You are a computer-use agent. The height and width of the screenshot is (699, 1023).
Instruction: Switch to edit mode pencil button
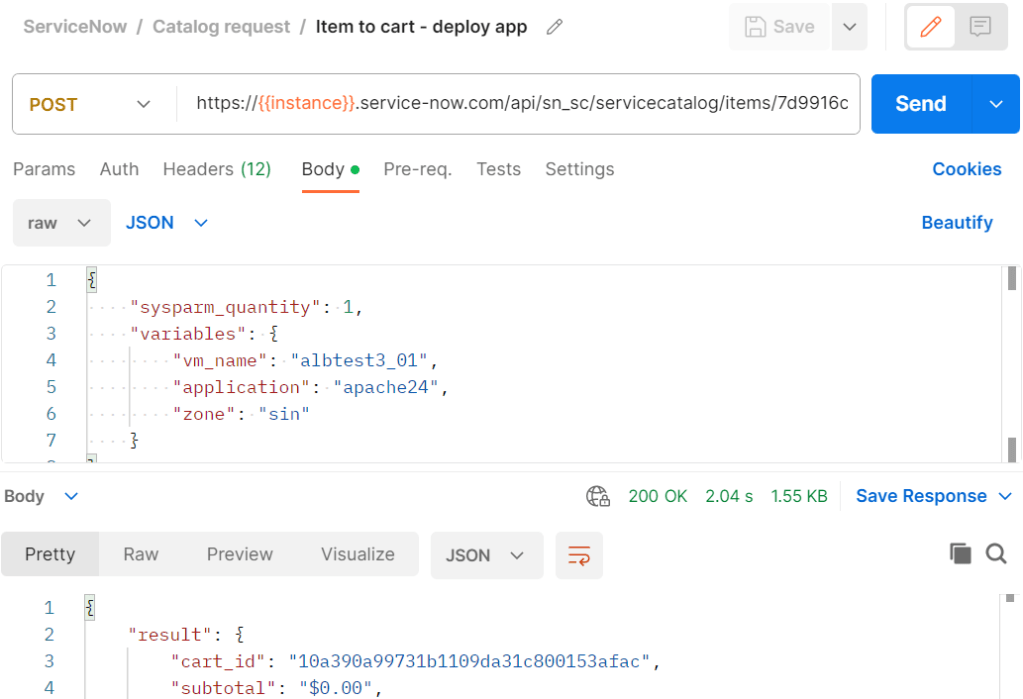click(930, 27)
